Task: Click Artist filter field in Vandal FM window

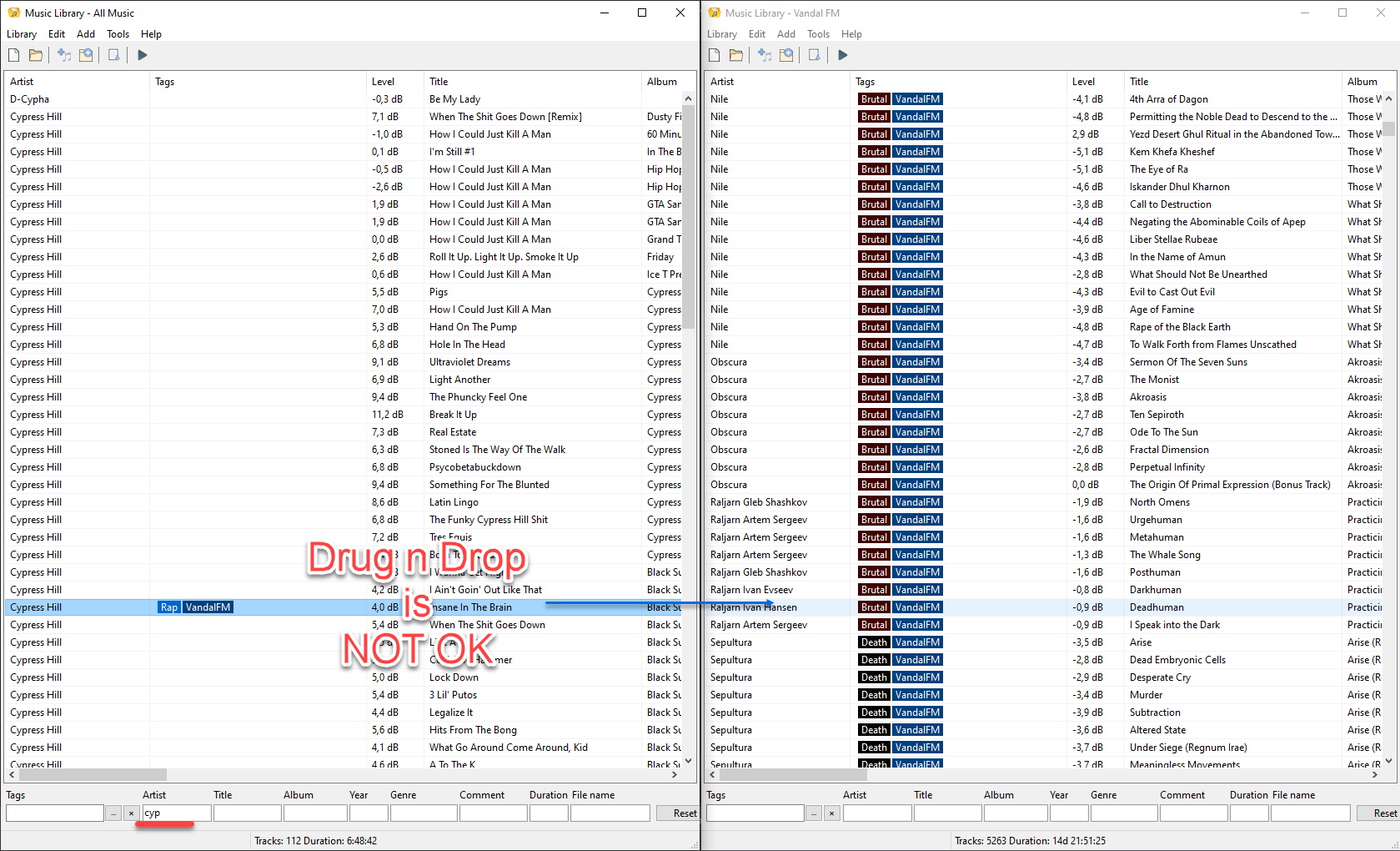Action: (876, 813)
